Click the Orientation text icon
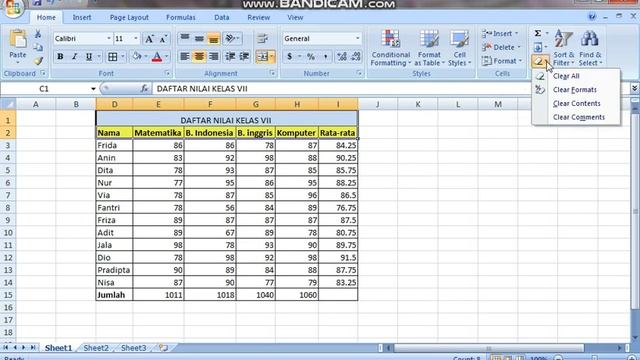Image resolution: width=640 pixels, height=360 pixels. (232, 38)
